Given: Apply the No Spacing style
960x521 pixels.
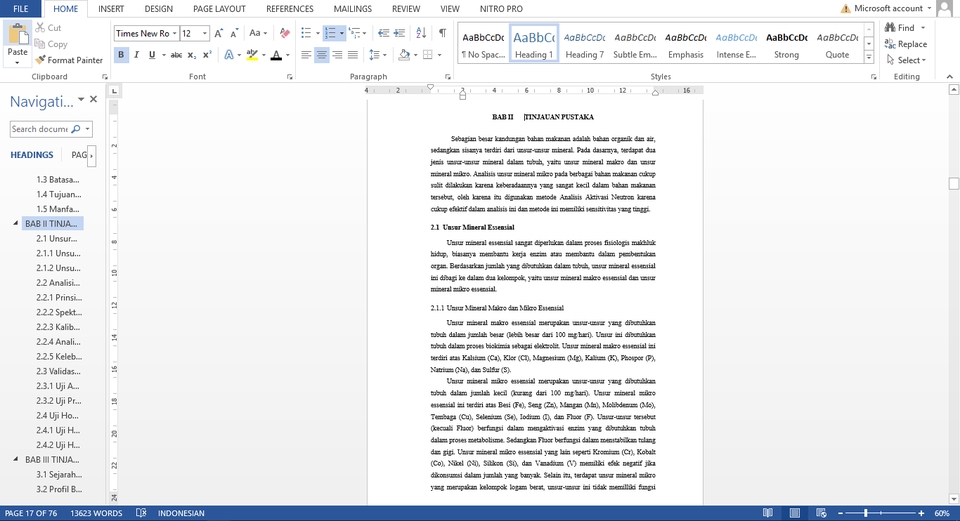Looking at the screenshot, I should pos(483,43).
